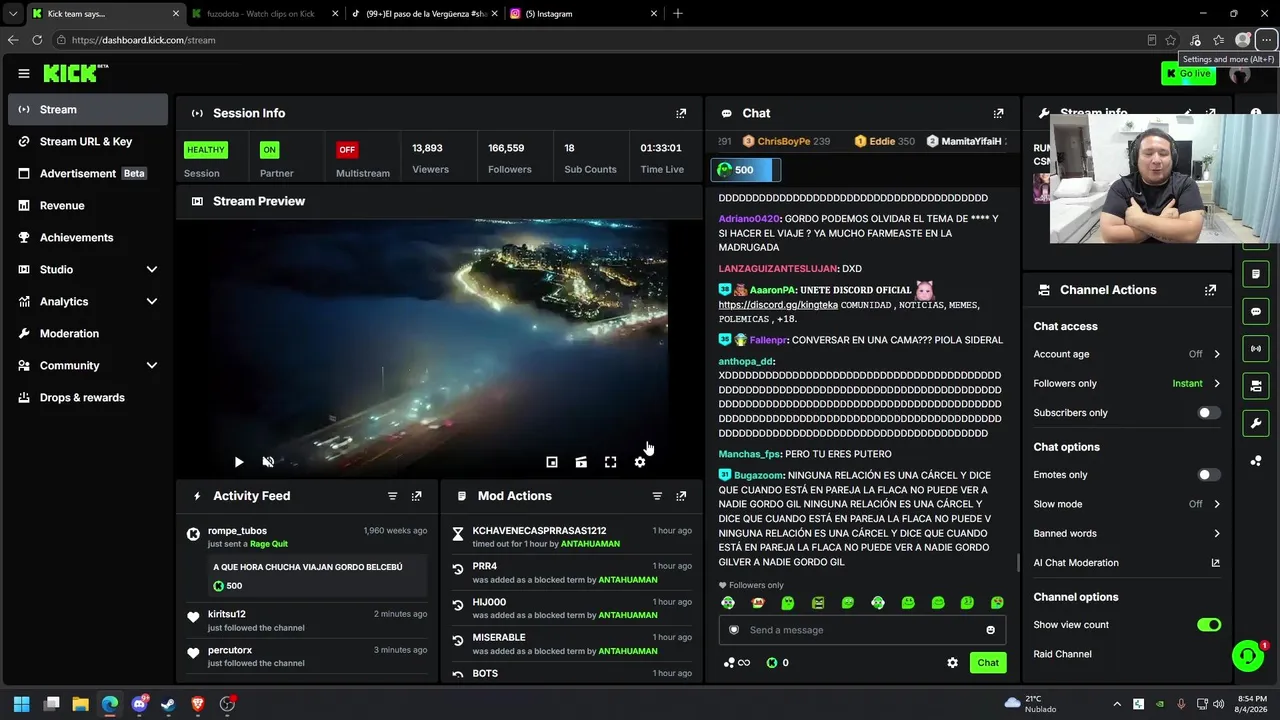
Task: Click the browser address bar
Action: pos(600,40)
